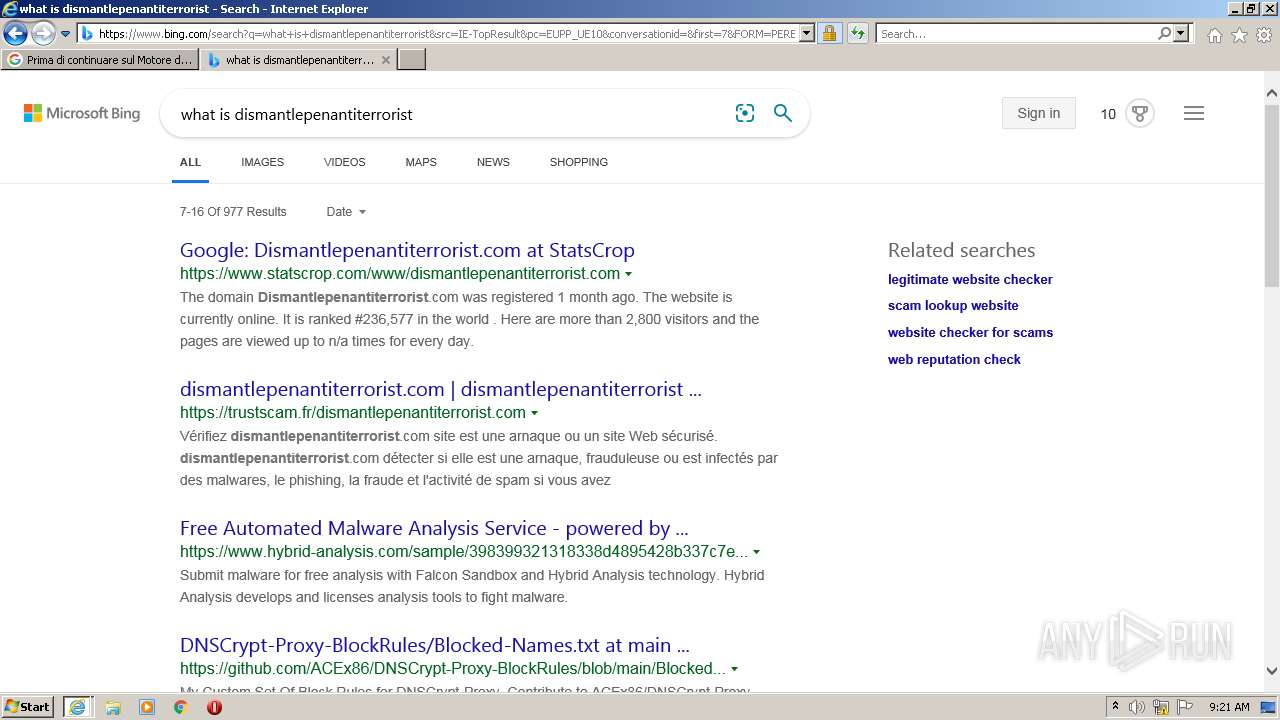1280x720 pixels.
Task: Click the page scrollbar down arrow
Action: click(1272, 672)
